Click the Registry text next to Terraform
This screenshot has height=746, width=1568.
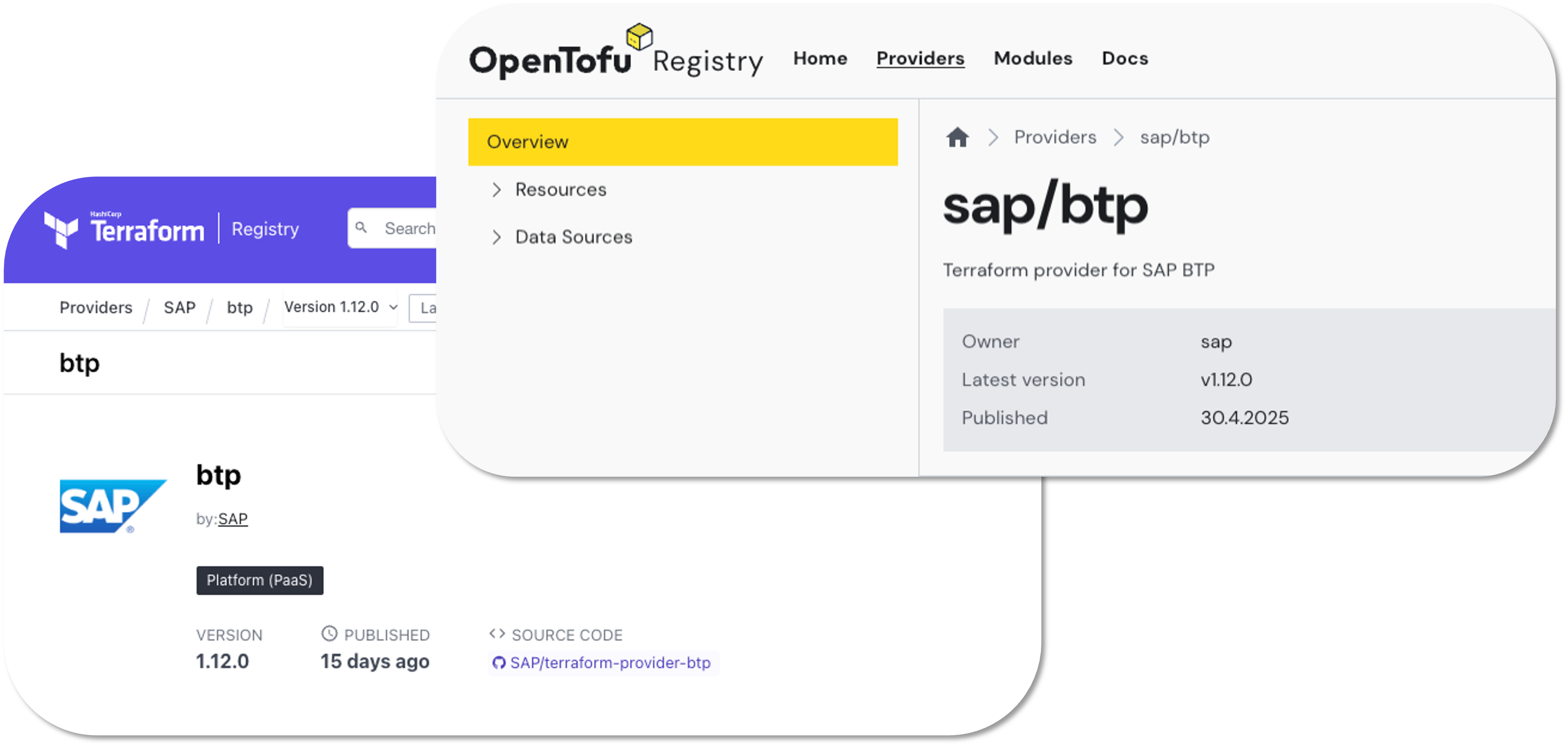265,229
